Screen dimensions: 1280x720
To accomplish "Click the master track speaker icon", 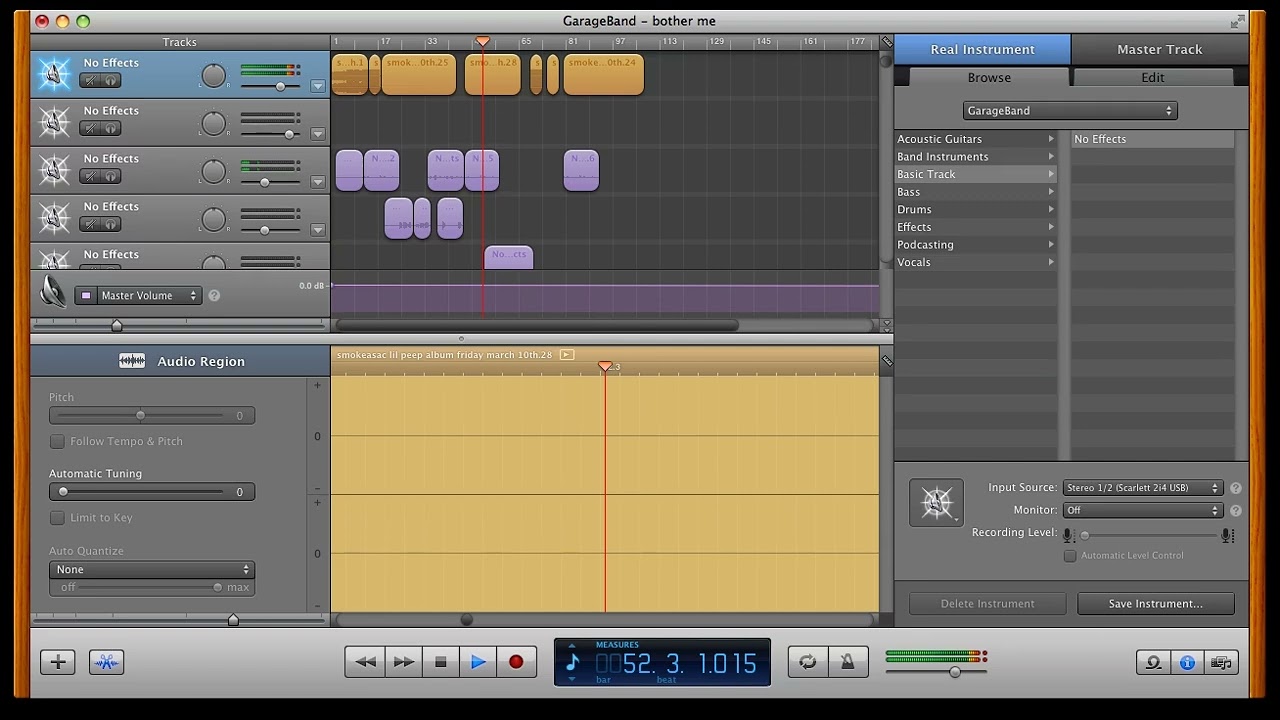I will tap(53, 292).
